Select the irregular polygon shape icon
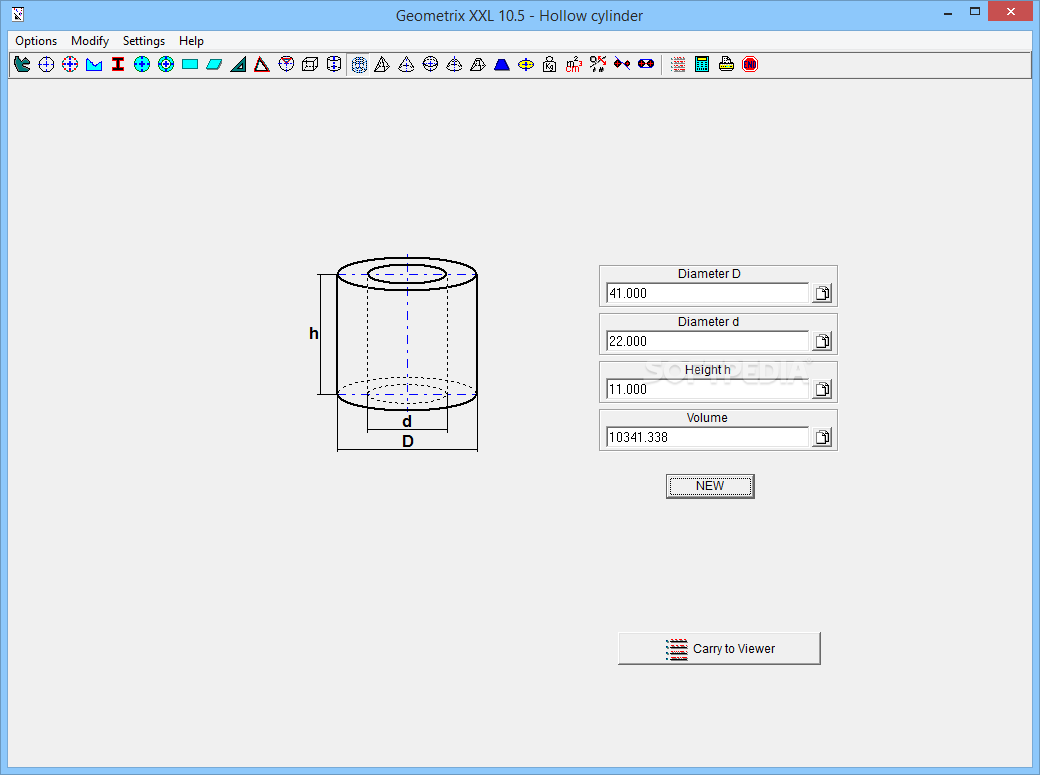The image size is (1040, 775). pyautogui.click(x=22, y=64)
